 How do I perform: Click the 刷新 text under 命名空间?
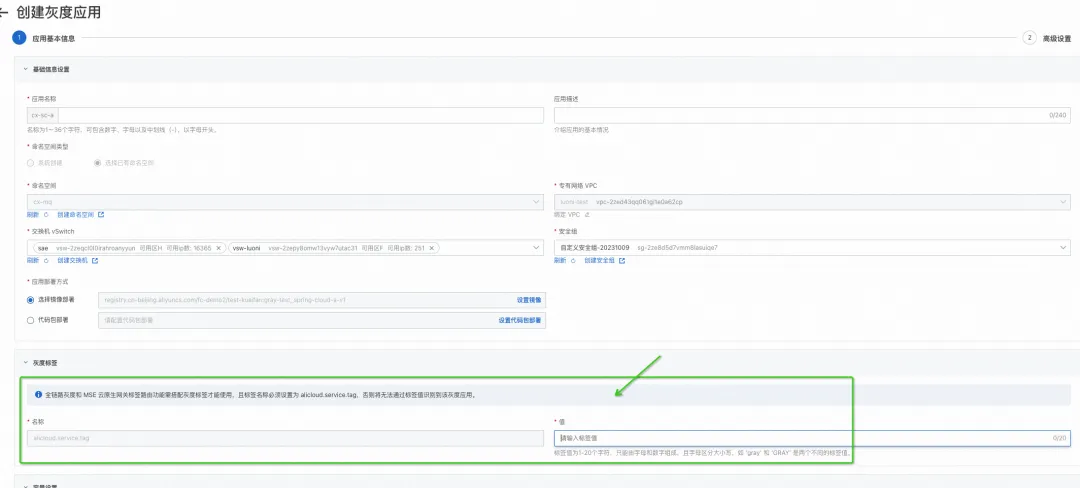[32, 215]
